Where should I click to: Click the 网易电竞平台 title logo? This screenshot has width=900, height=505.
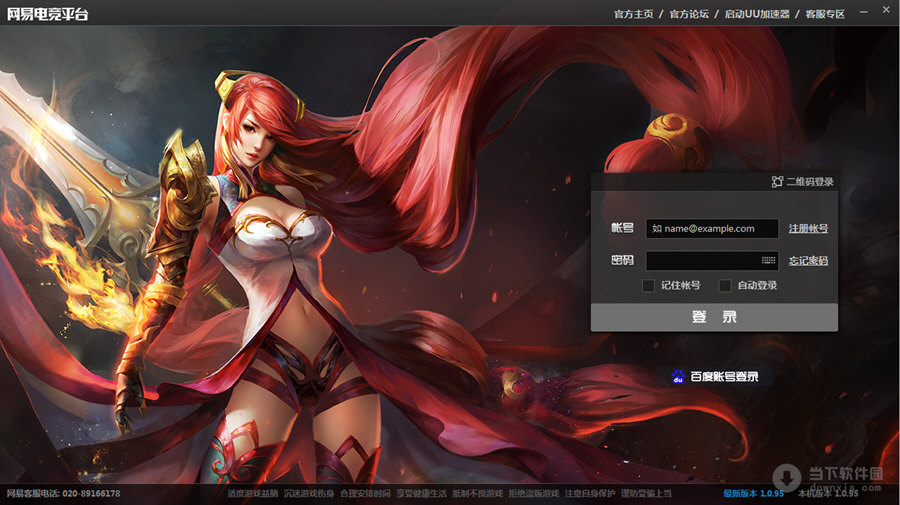pyautogui.click(x=47, y=14)
